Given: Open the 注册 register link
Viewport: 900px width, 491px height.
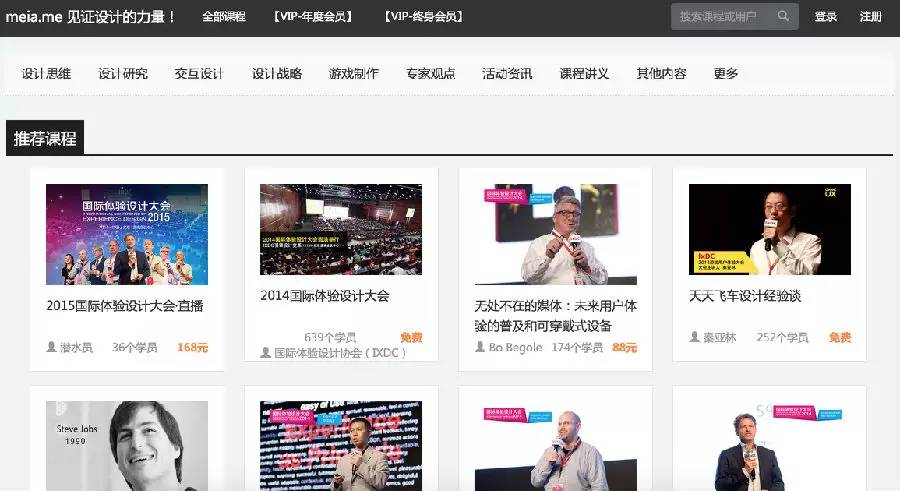Looking at the screenshot, I should click(x=870, y=17).
